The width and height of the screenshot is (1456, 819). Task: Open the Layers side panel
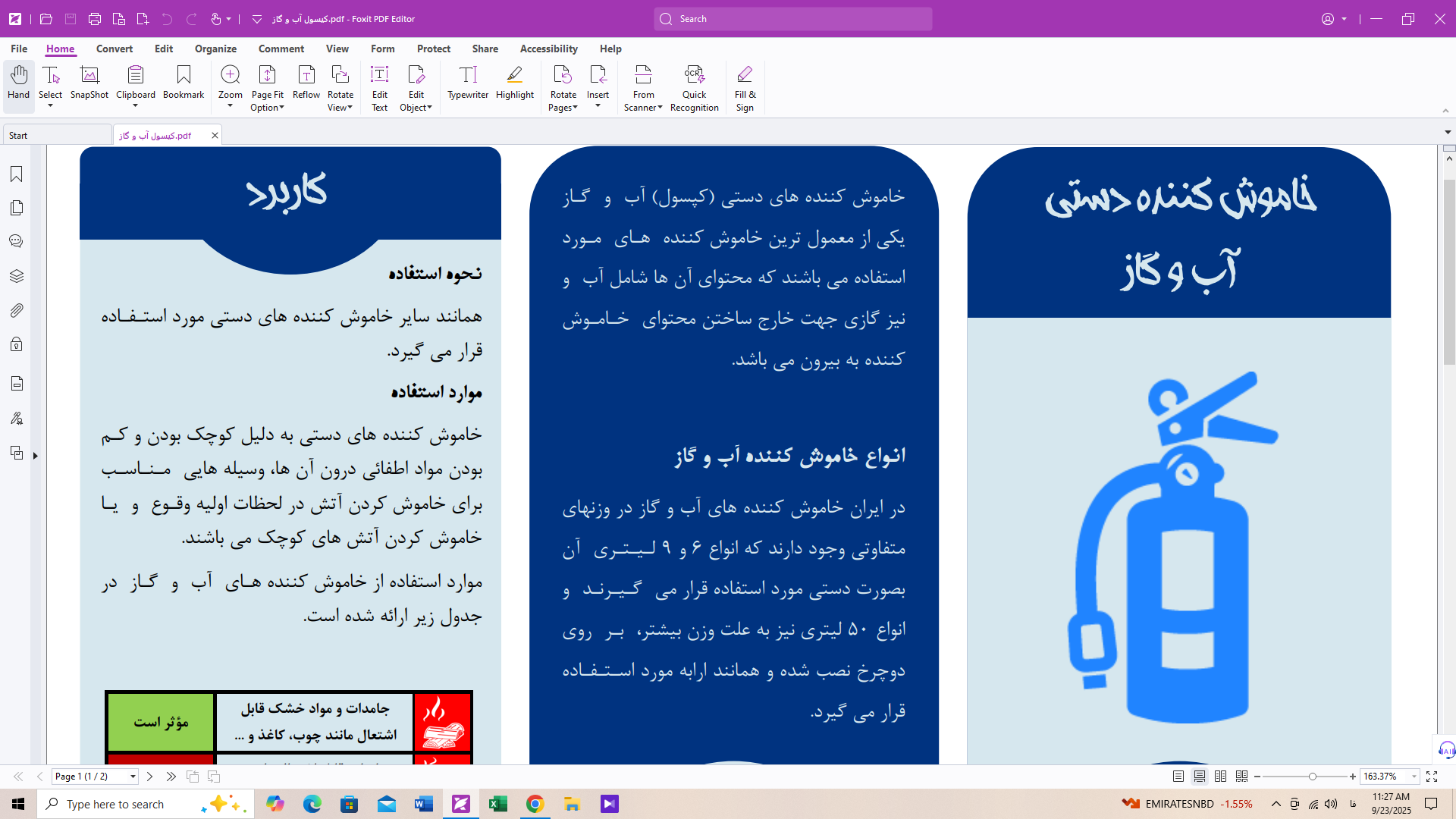point(17,276)
